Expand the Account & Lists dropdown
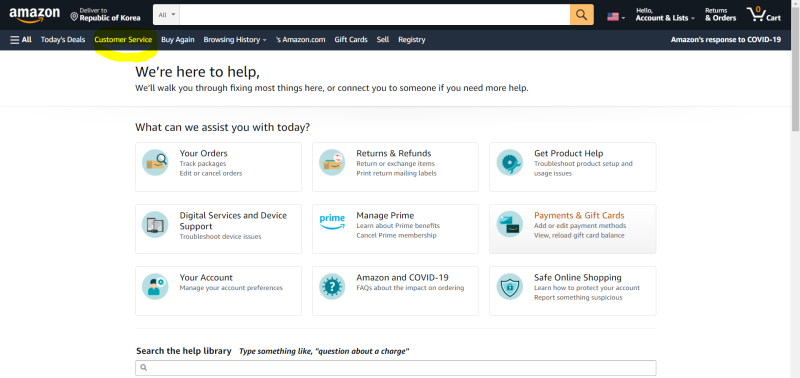Screen dimensions: 800x378 point(665,15)
